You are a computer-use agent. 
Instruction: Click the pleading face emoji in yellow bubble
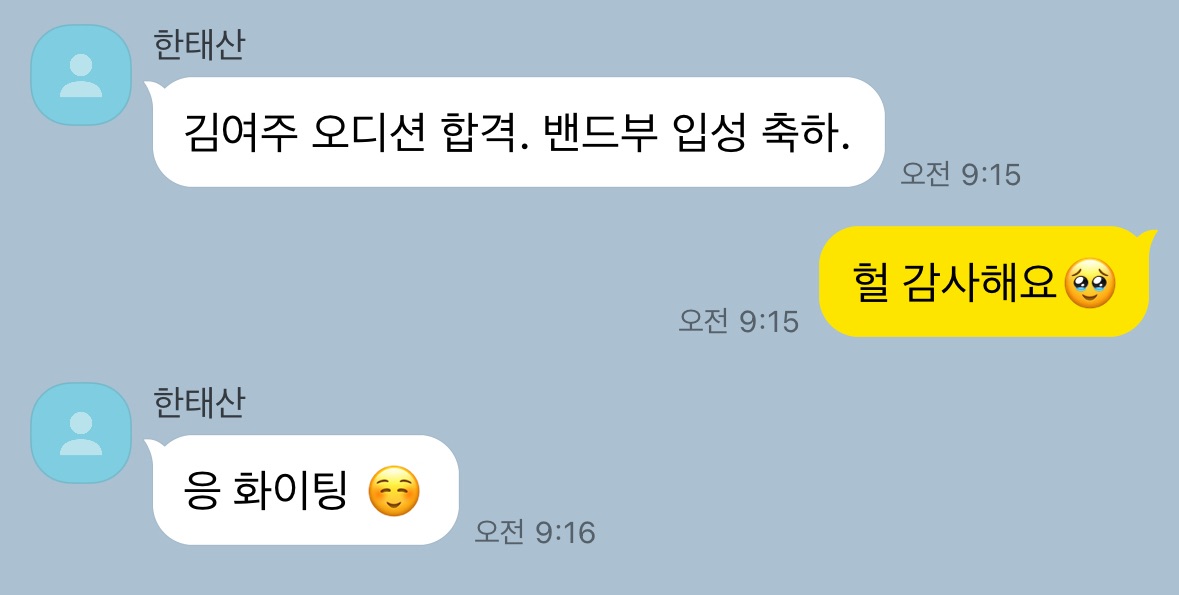pyautogui.click(x=1090, y=285)
